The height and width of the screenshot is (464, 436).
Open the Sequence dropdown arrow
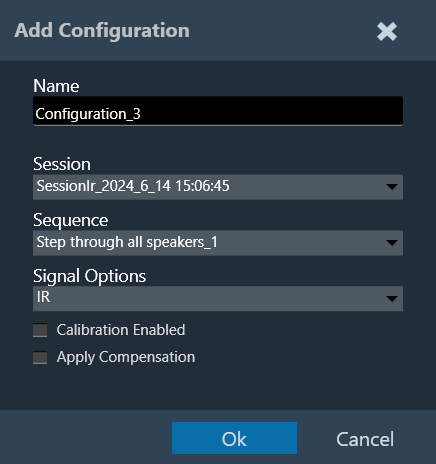point(392,243)
